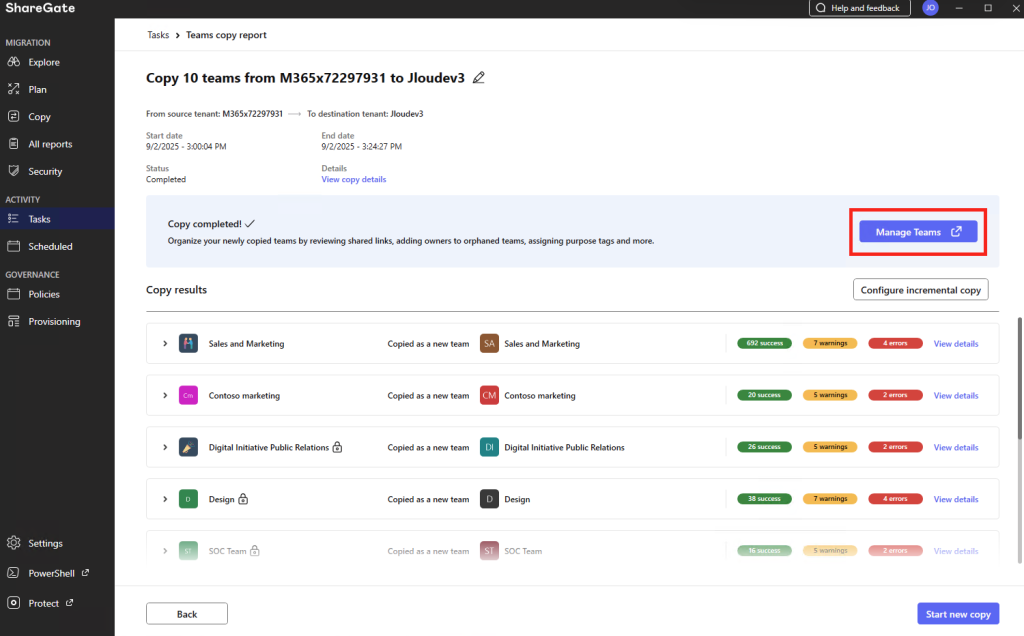Click the Back button
This screenshot has width=1024, height=636.
(x=187, y=614)
